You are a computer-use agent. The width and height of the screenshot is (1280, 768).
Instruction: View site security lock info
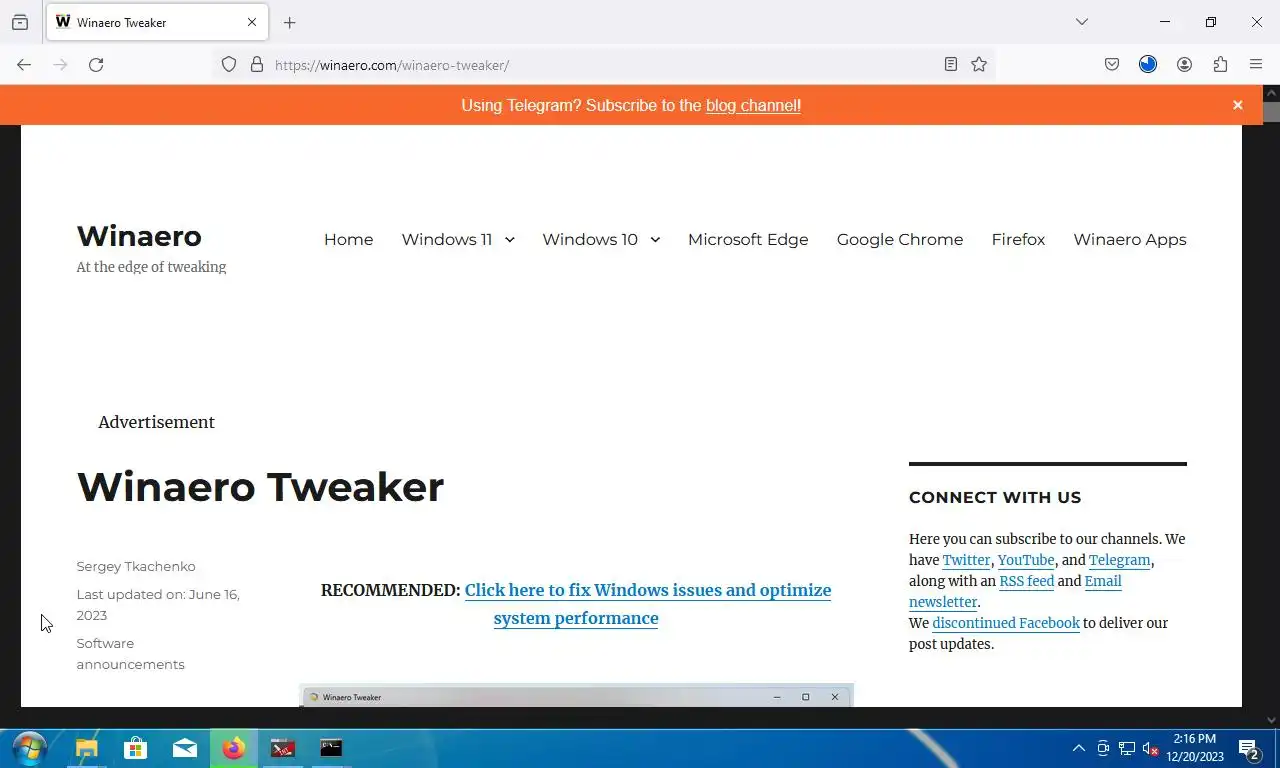click(x=257, y=65)
